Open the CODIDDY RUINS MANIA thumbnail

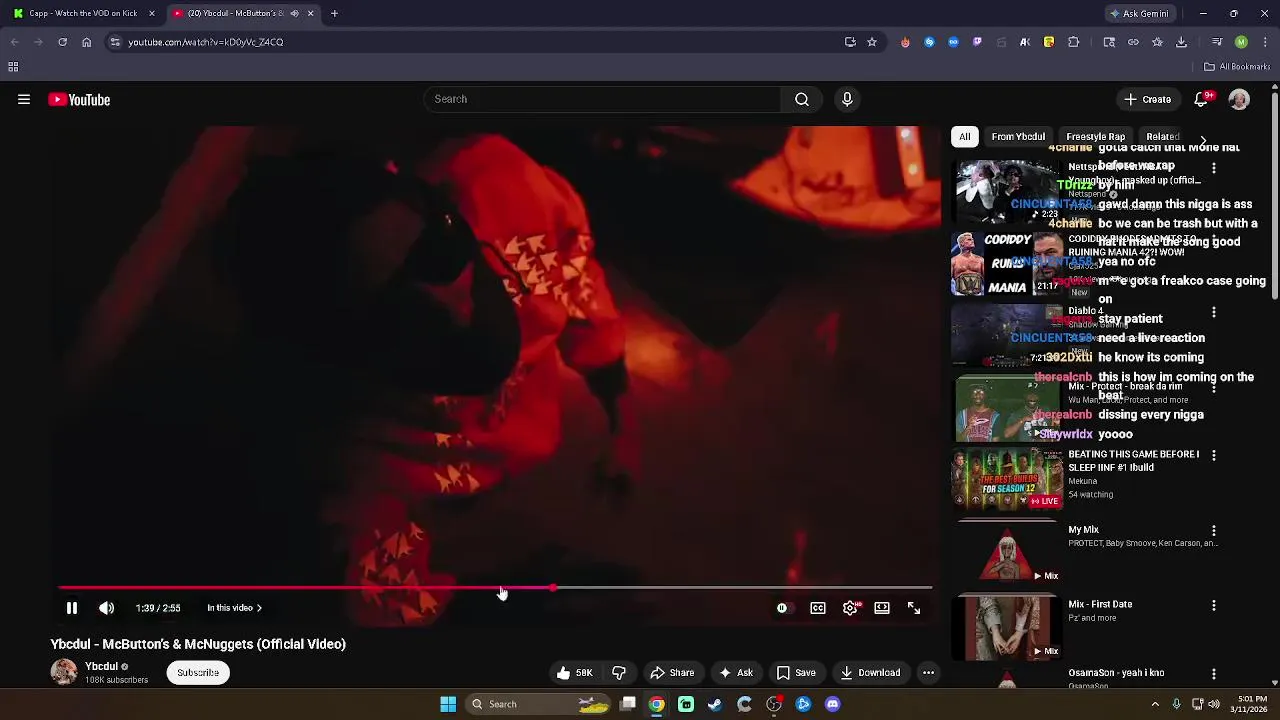(1007, 263)
